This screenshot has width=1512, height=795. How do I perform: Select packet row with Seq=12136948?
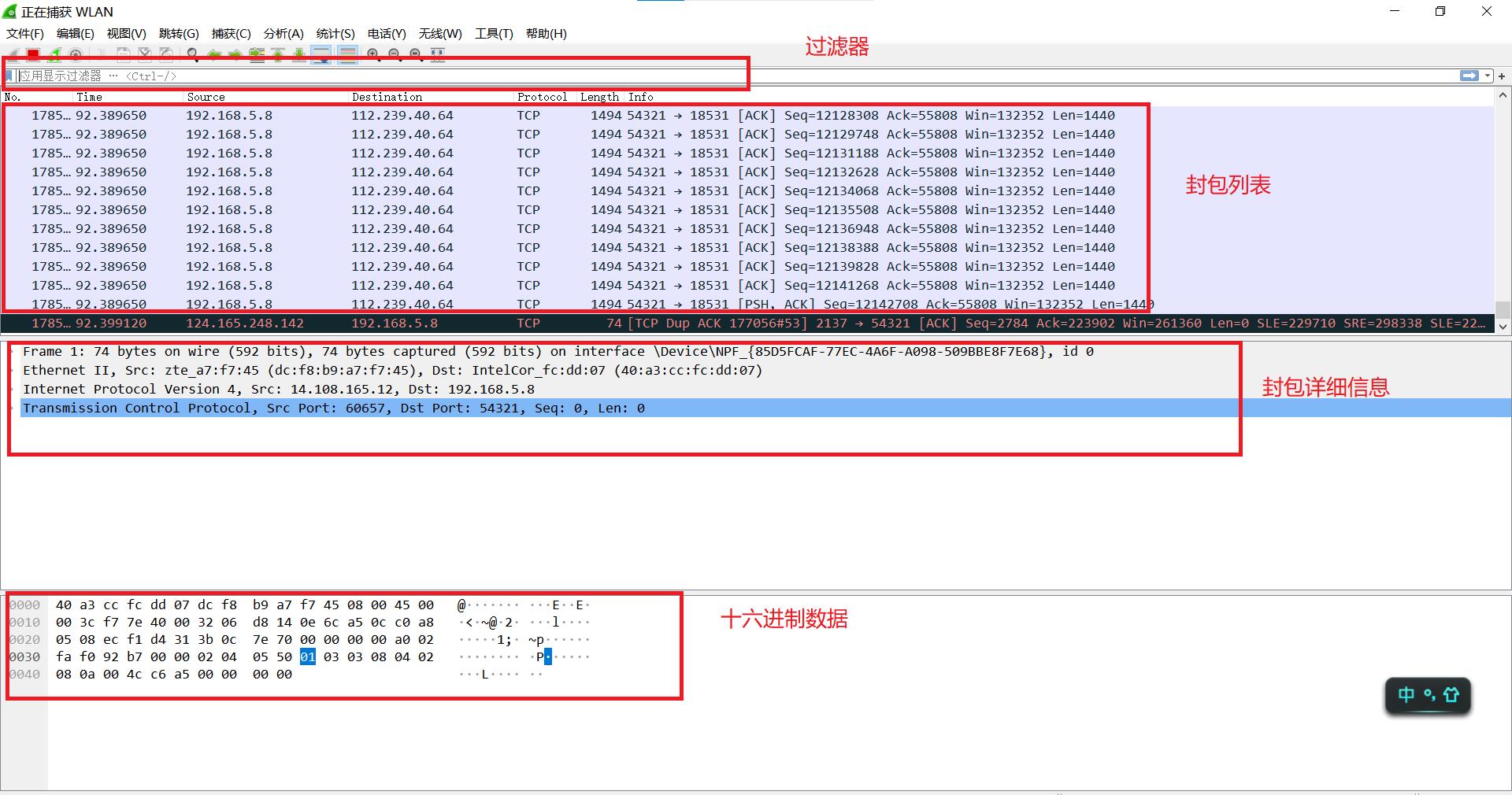click(747, 228)
